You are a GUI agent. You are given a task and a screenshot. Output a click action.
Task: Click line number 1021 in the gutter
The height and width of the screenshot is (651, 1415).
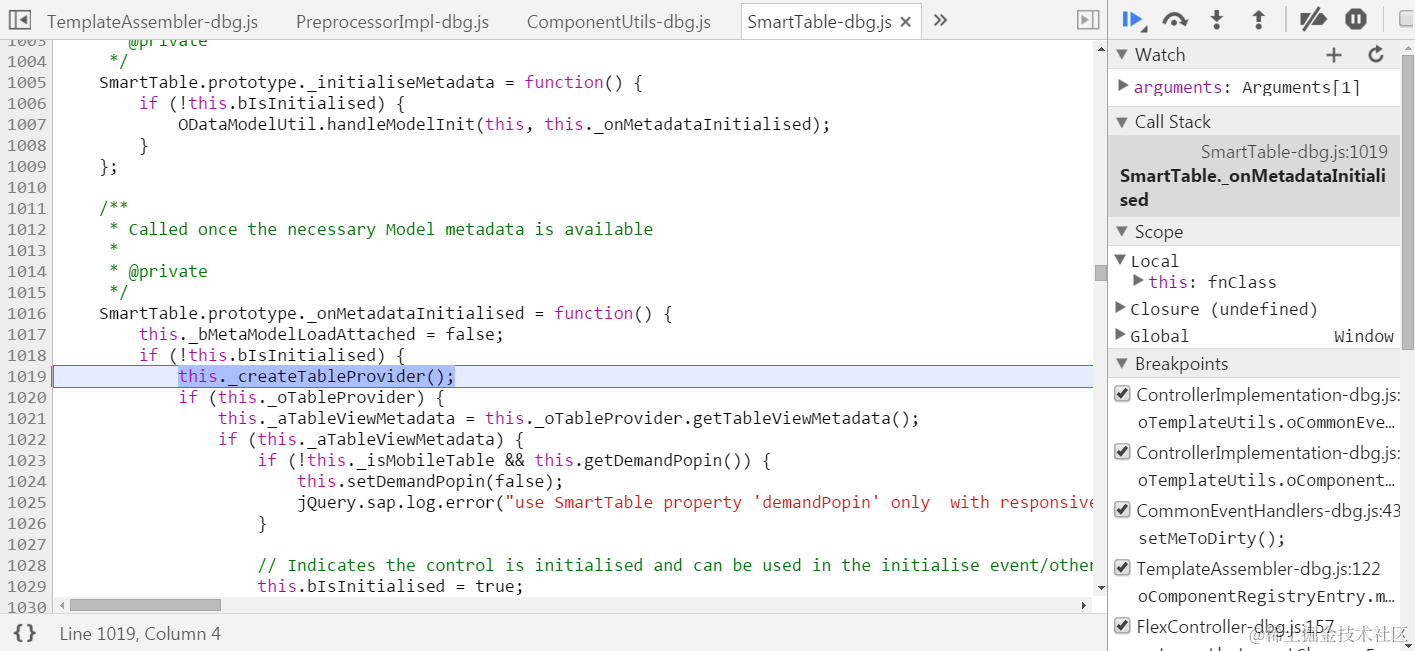(x=27, y=418)
